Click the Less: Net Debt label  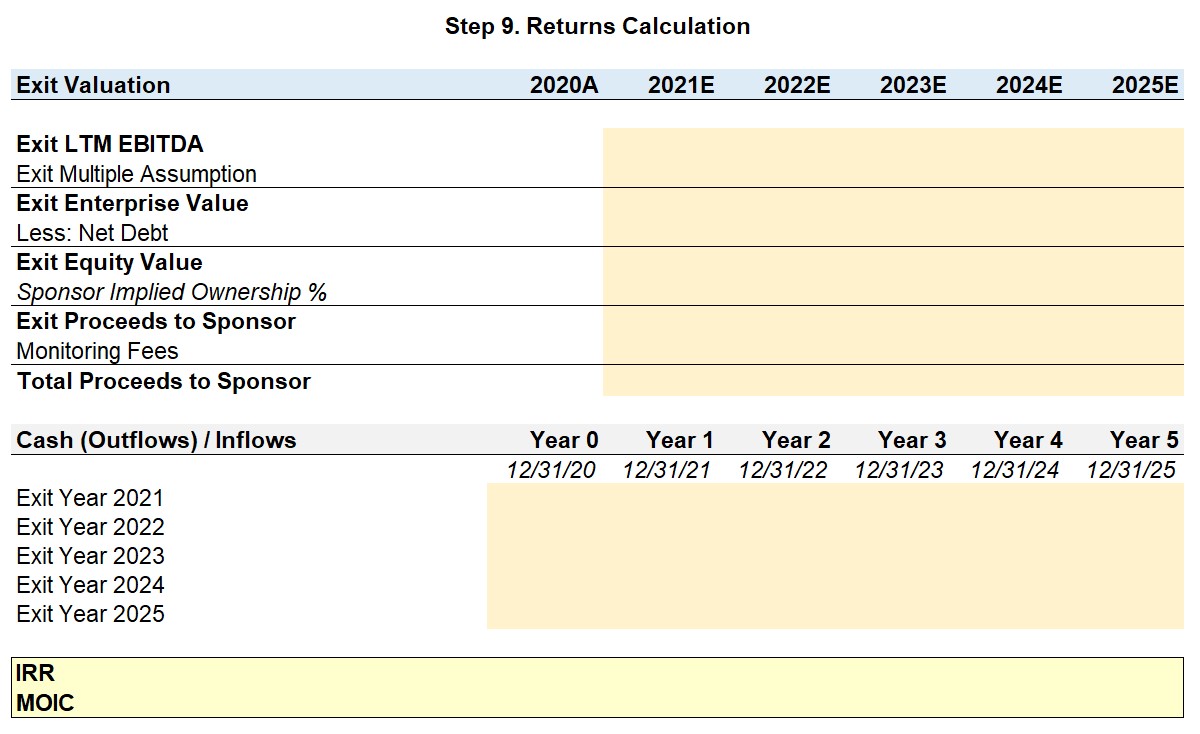93,233
